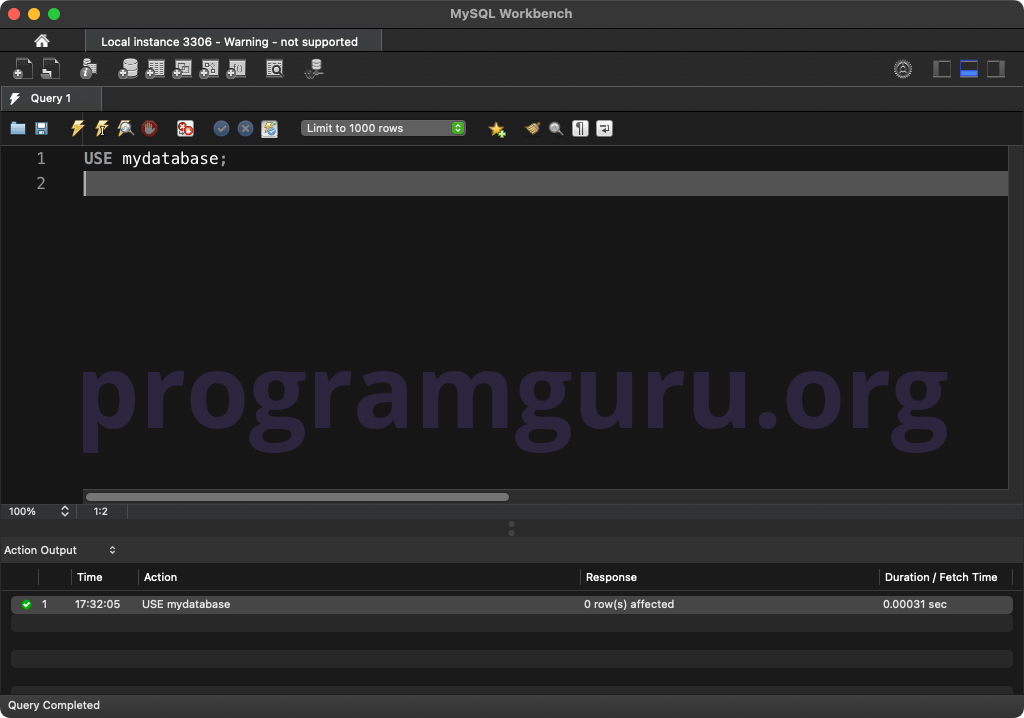Switch to the Query 1 tab
The height and width of the screenshot is (718, 1024).
[51, 98]
